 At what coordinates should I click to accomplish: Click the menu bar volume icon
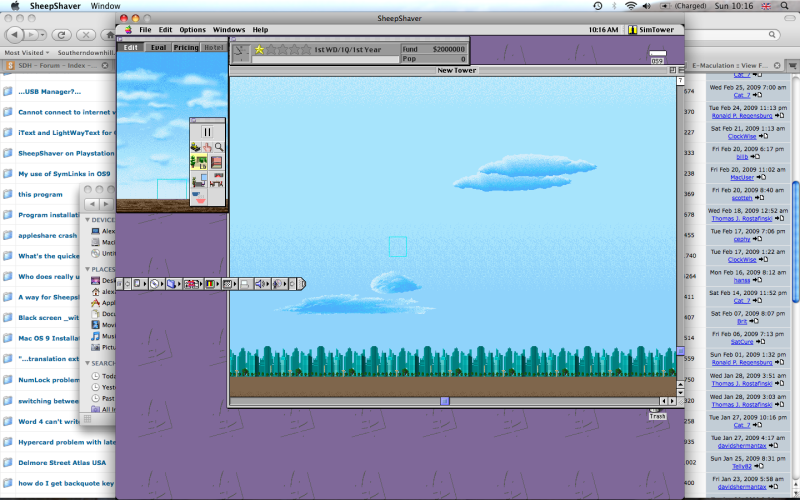647,6
